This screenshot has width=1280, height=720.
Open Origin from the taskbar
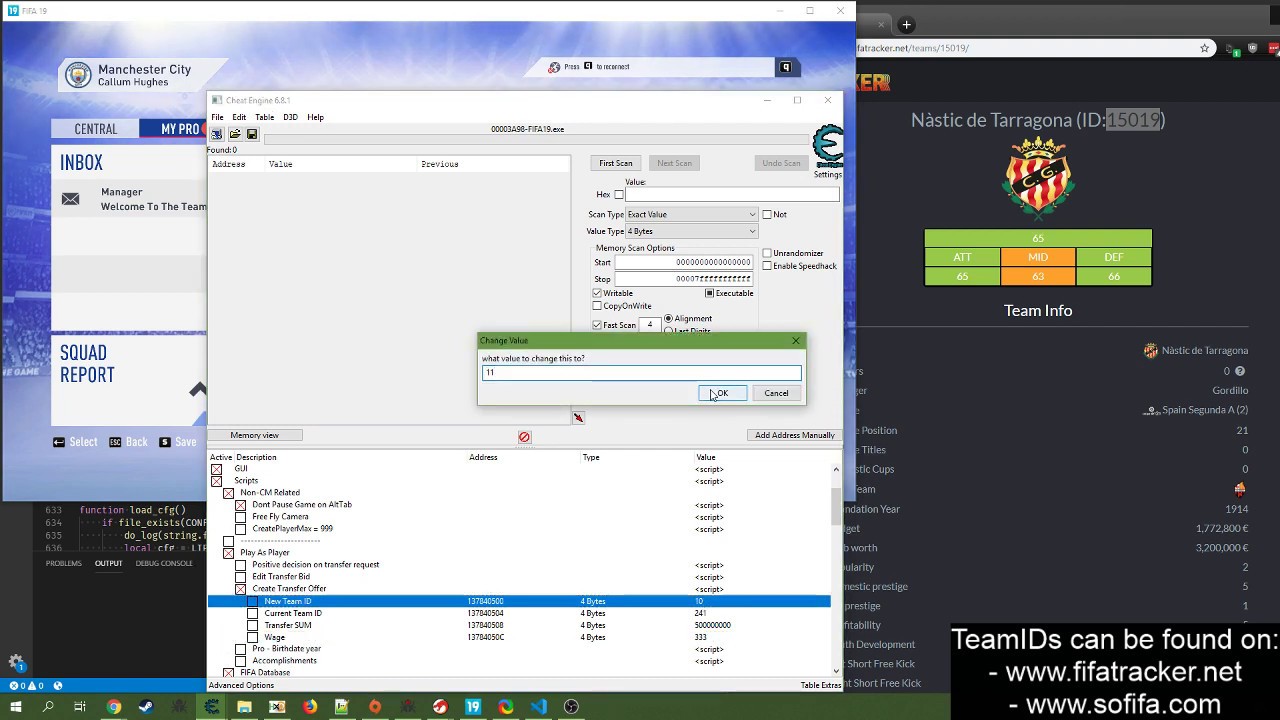375,707
